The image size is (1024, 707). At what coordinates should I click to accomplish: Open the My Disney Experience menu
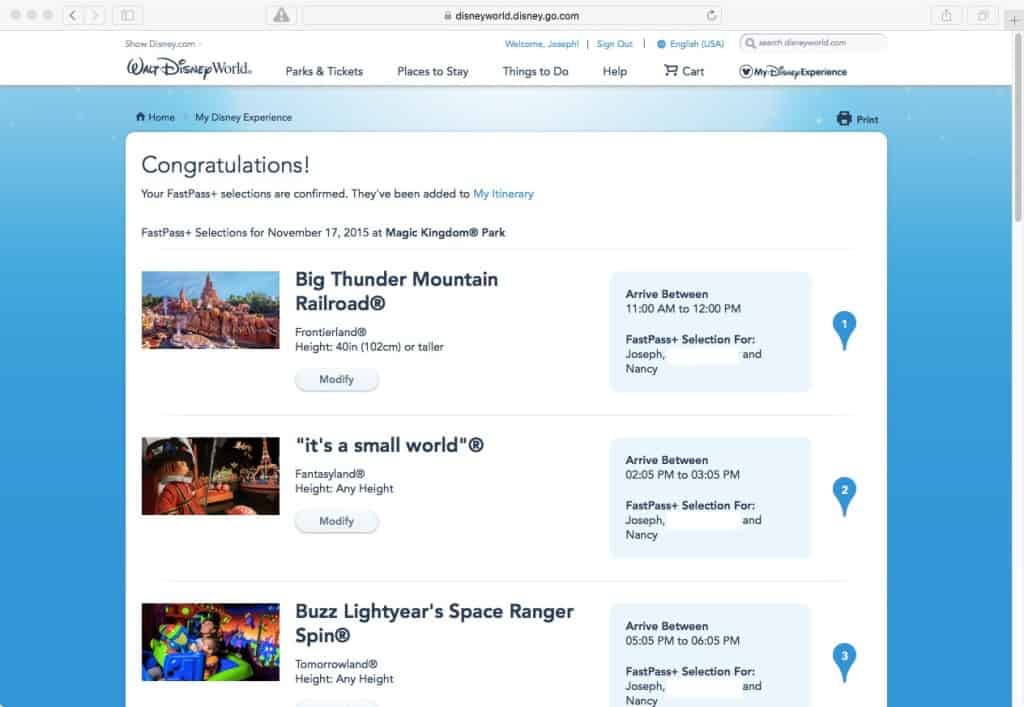[793, 71]
